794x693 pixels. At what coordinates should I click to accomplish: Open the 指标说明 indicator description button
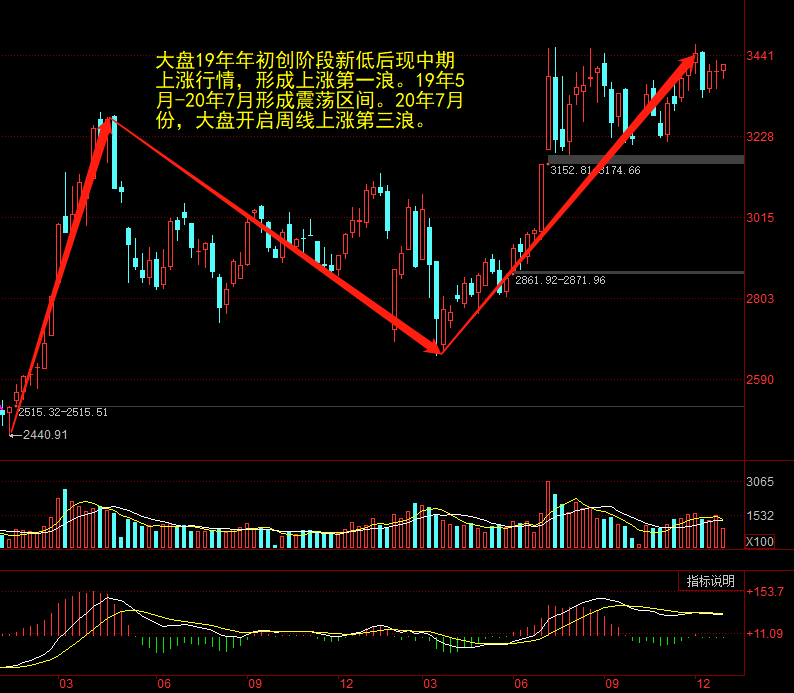pyautogui.click(x=710, y=581)
